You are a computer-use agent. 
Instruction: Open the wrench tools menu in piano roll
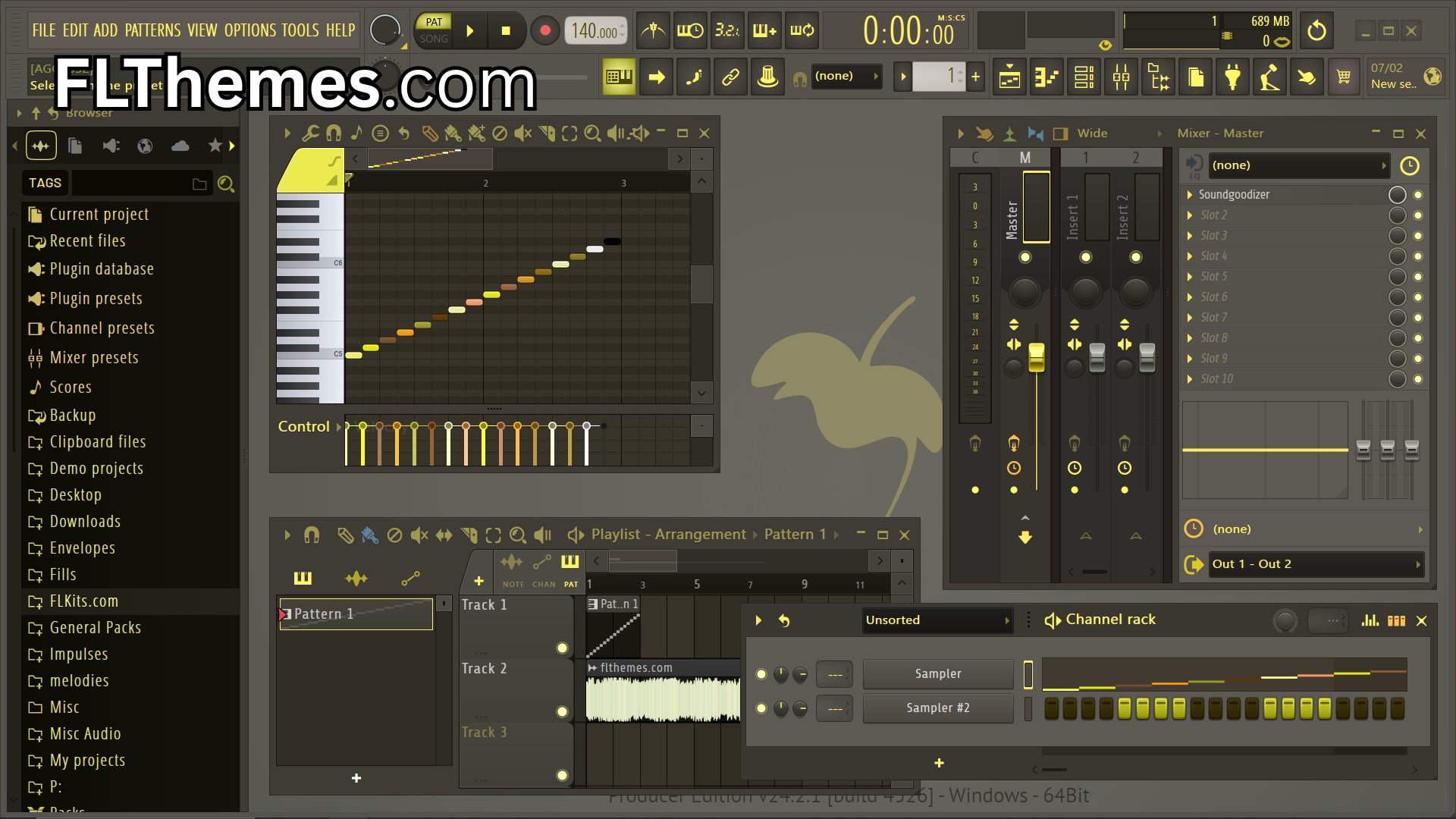310,133
